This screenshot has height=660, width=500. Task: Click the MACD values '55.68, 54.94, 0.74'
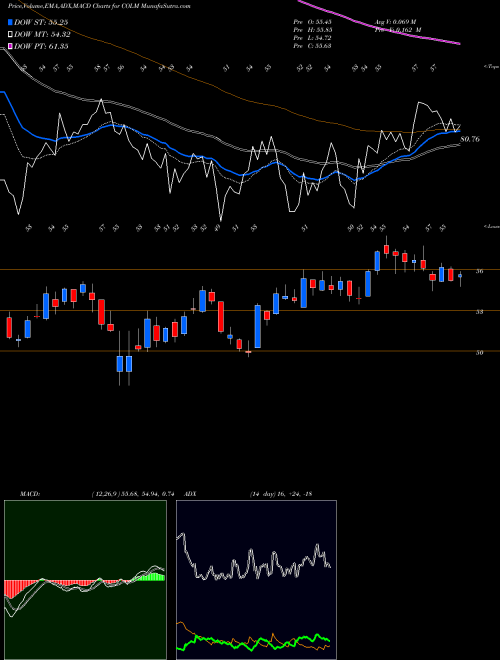click(146, 493)
